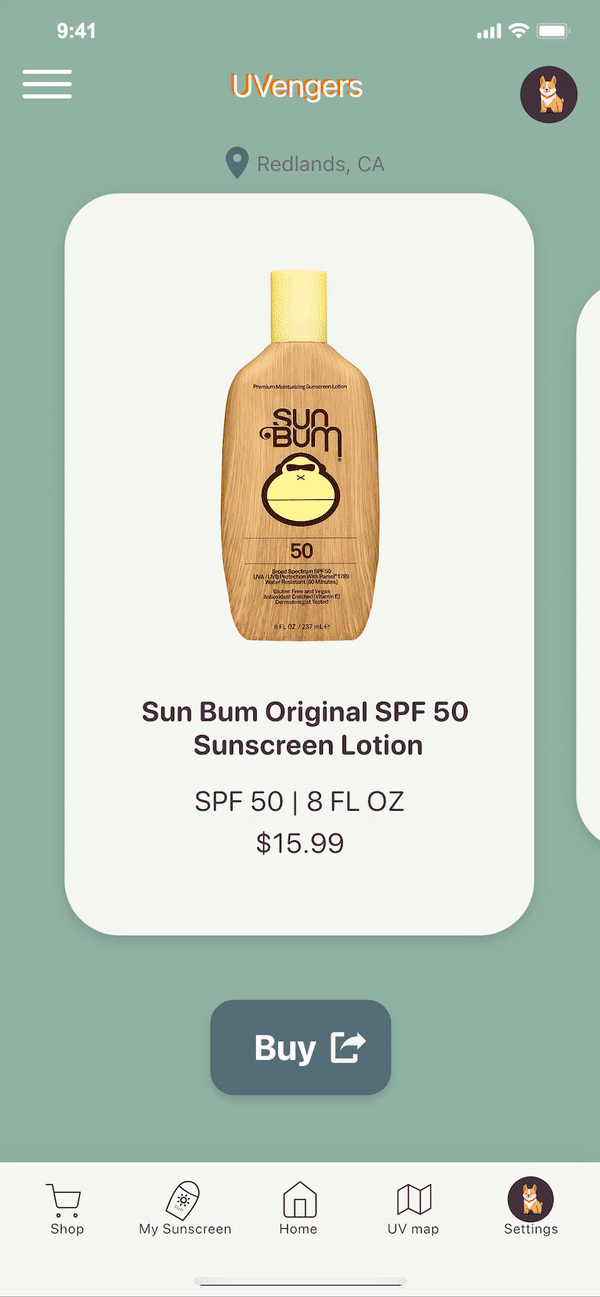Tap the $15.99 price text

click(x=300, y=843)
